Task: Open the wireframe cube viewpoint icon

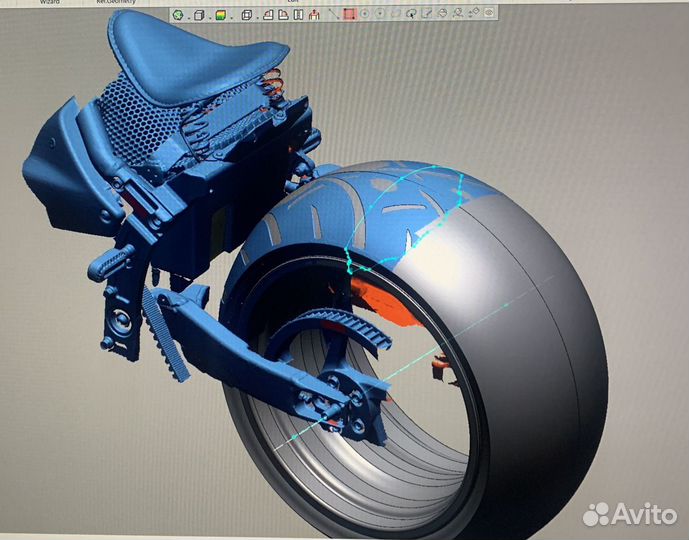Action: point(247,15)
